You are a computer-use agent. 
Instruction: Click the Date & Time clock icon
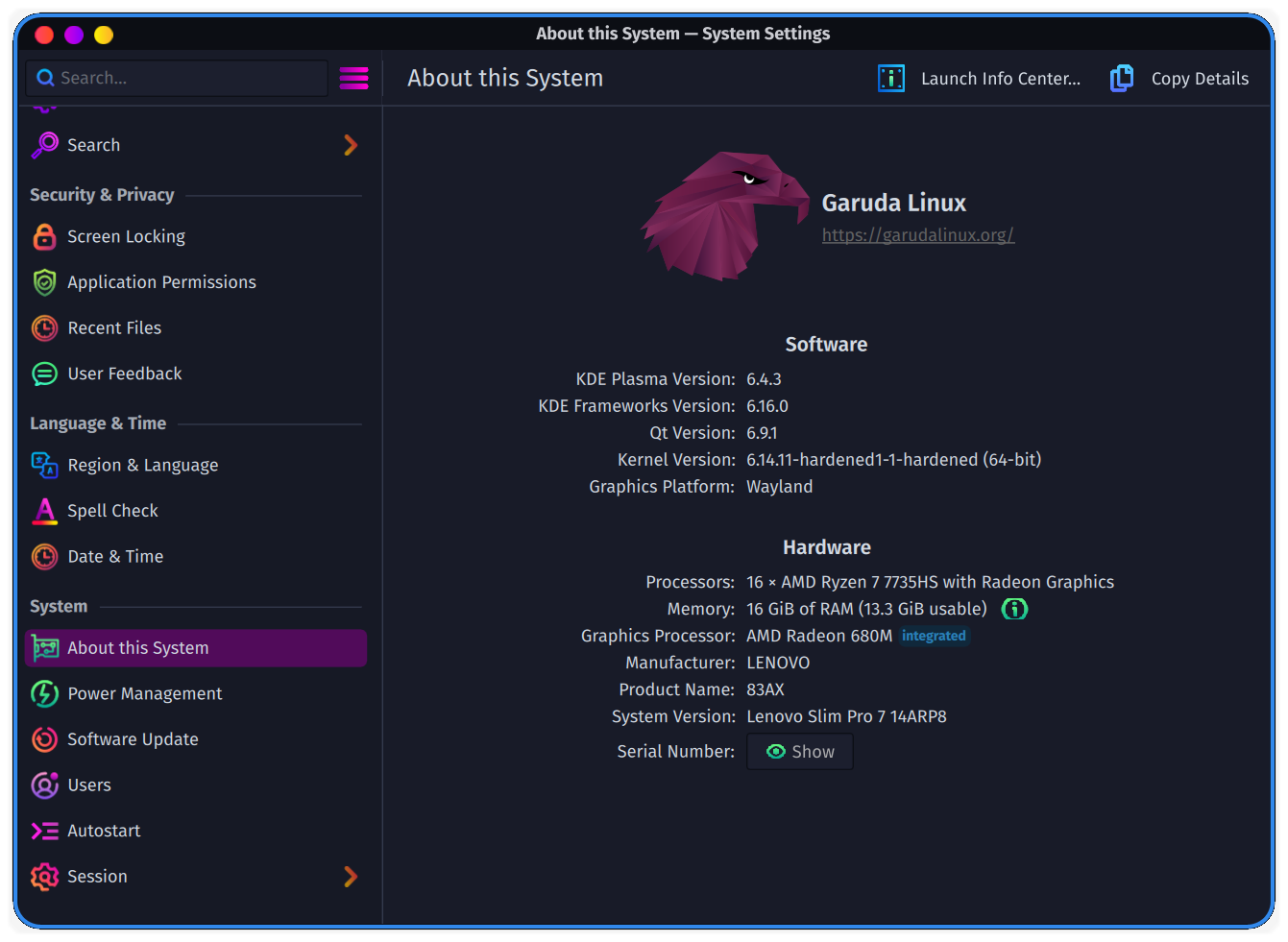click(45, 557)
